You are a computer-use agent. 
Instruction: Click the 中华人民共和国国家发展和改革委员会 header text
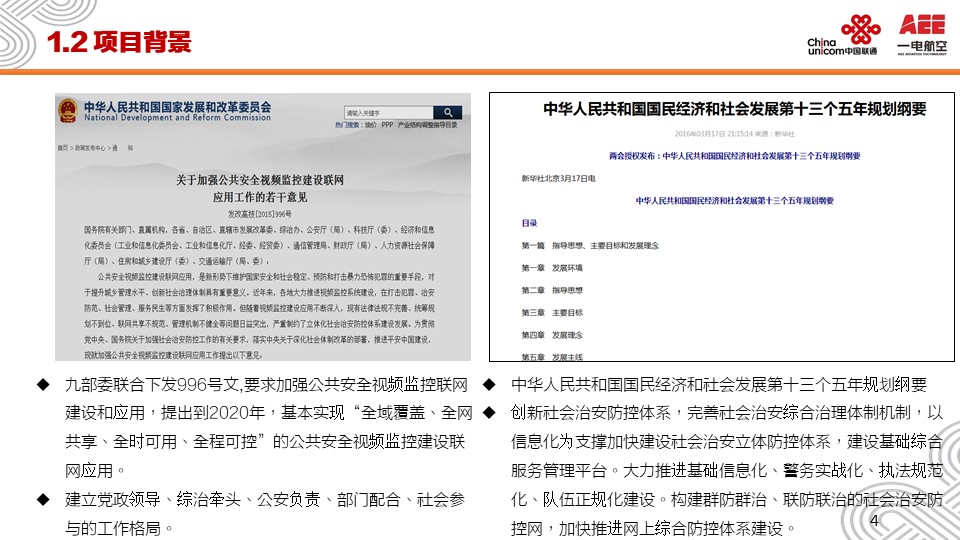[x=178, y=107]
